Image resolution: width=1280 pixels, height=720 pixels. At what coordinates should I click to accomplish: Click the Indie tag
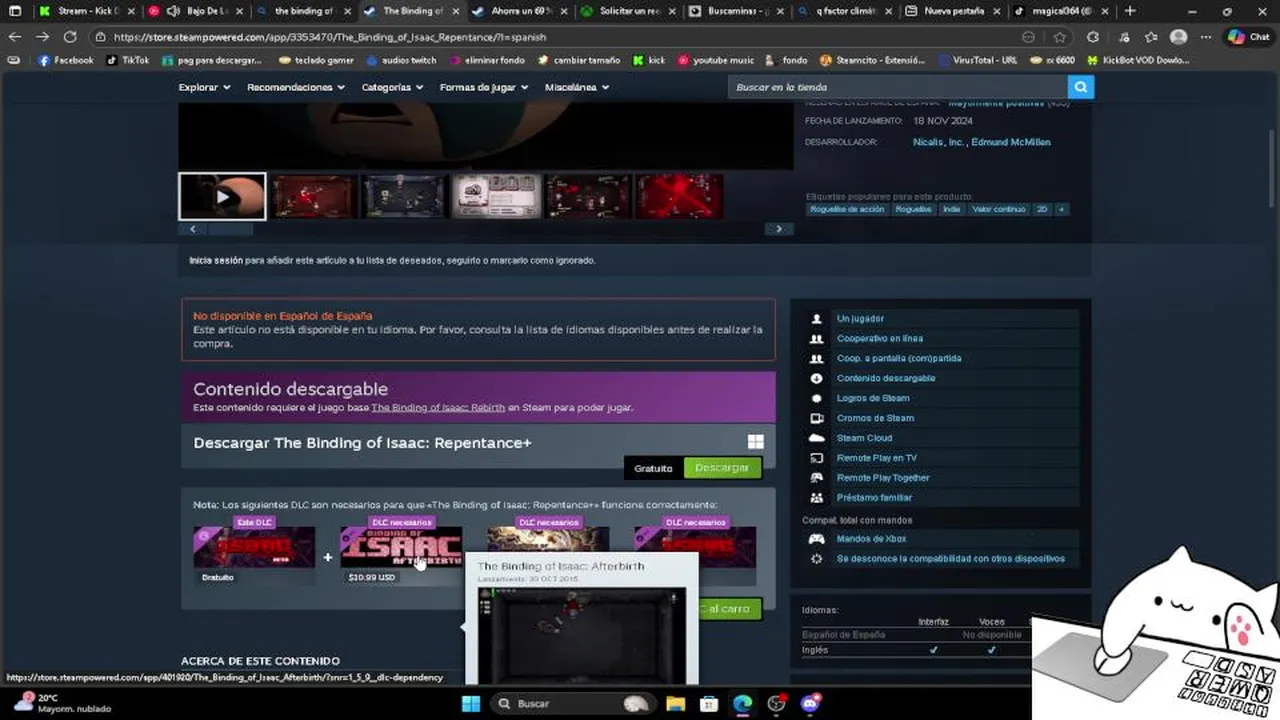951,209
